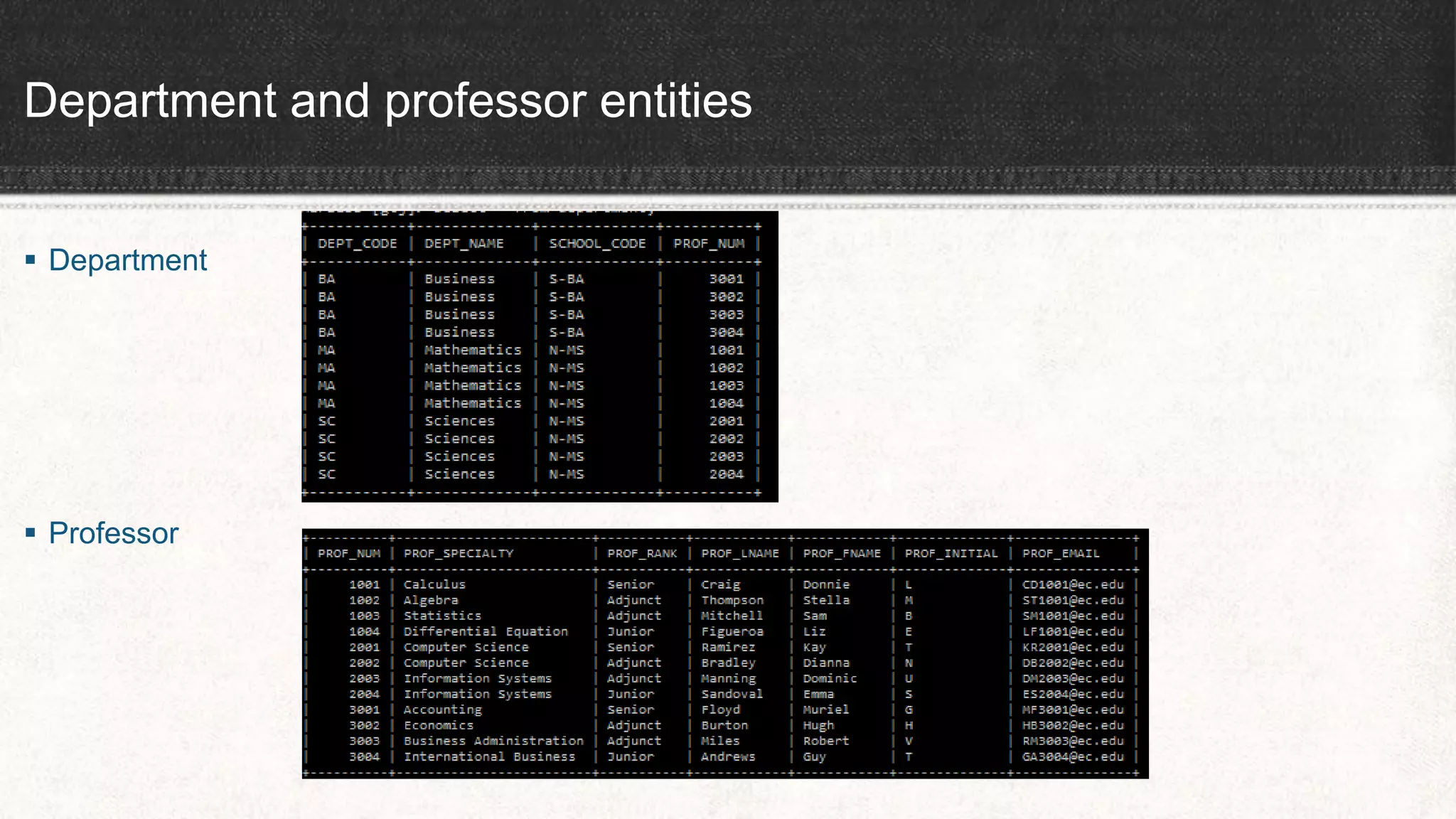The height and width of the screenshot is (819, 1456).
Task: Click the PROF_NUM header in Department table
Action: click(x=709, y=244)
